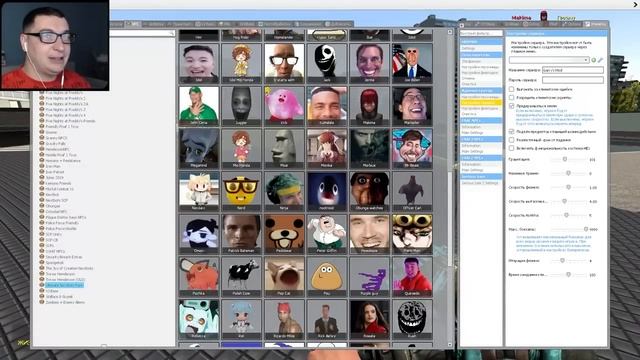Enable 'Разрешить клиентские скрипты' checkbox
Viewport: 640px width, 360px height.
coord(511,98)
